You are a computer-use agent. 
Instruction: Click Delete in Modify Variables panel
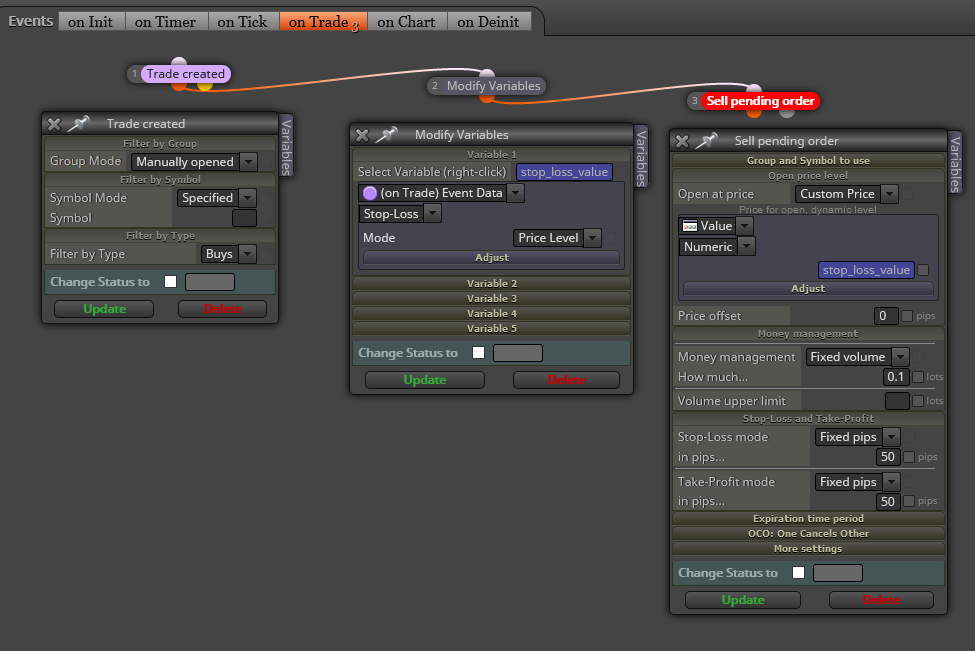(x=566, y=380)
